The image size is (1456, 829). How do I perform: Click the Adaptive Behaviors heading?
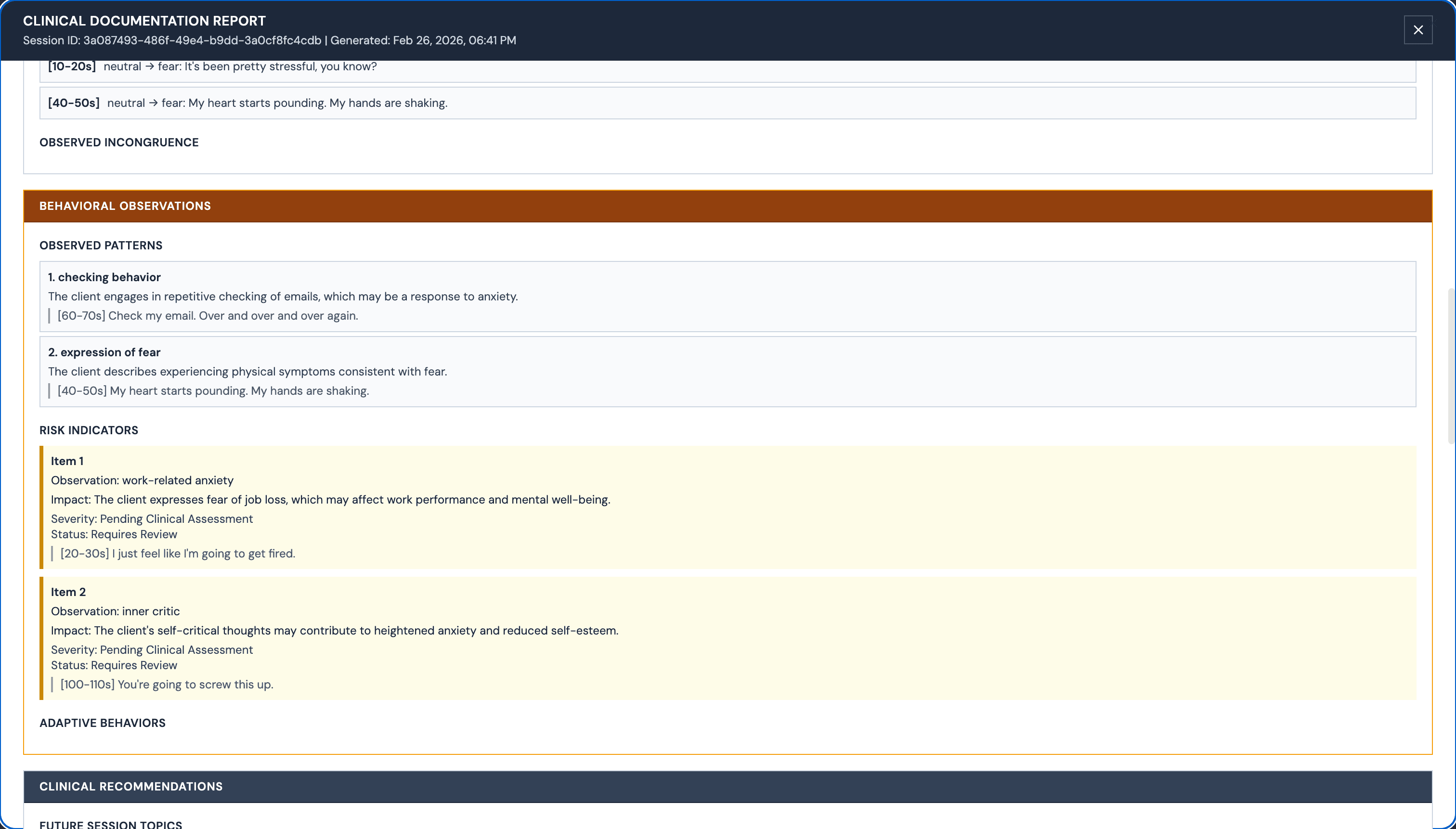[103, 723]
